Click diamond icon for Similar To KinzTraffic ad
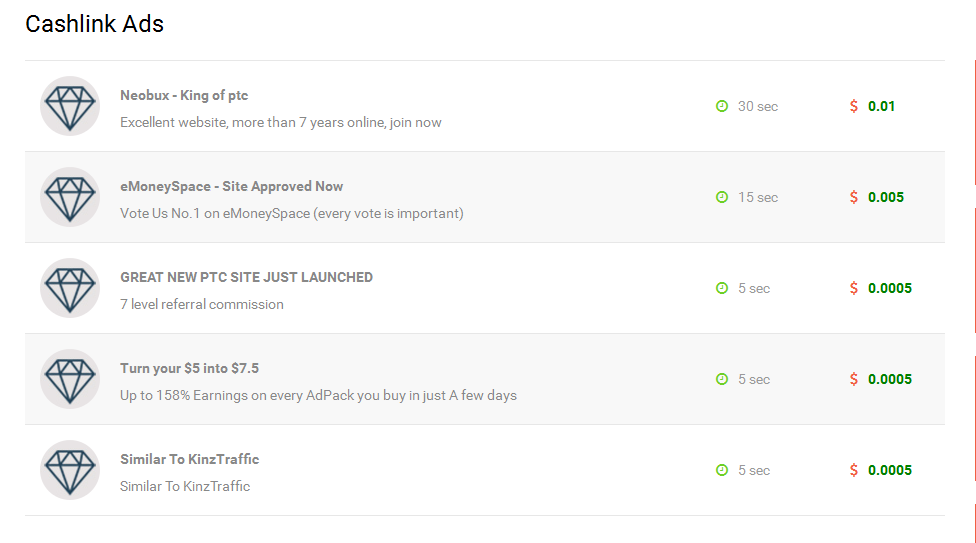 (x=70, y=470)
